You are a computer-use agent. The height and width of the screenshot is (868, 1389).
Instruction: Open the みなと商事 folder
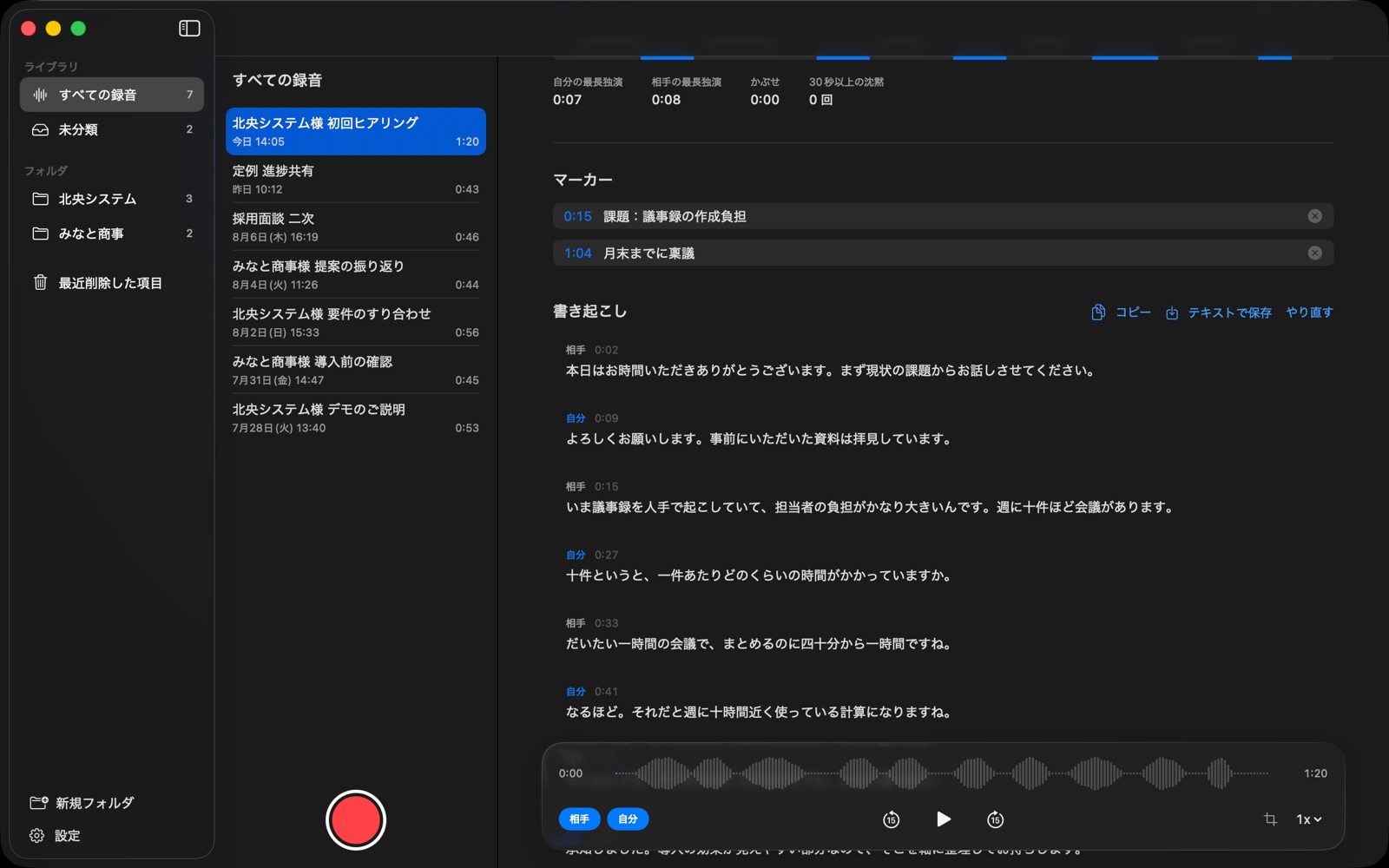(x=112, y=233)
